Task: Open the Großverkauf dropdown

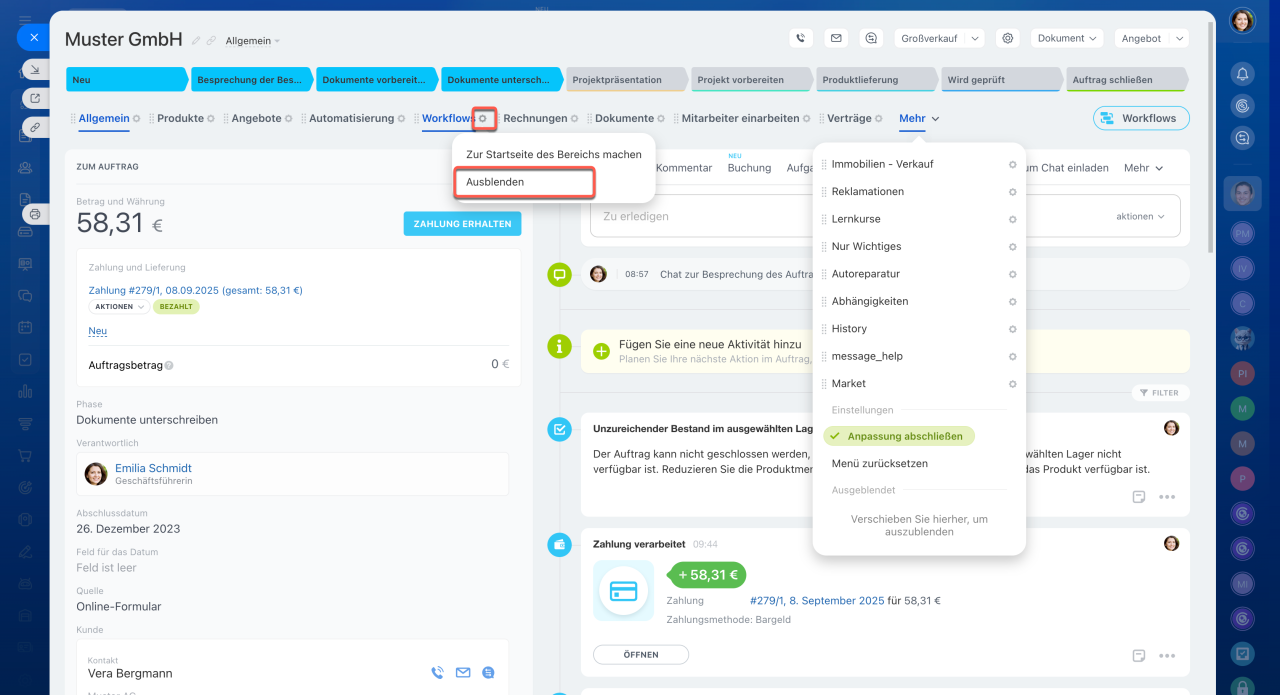Action: click(938, 38)
